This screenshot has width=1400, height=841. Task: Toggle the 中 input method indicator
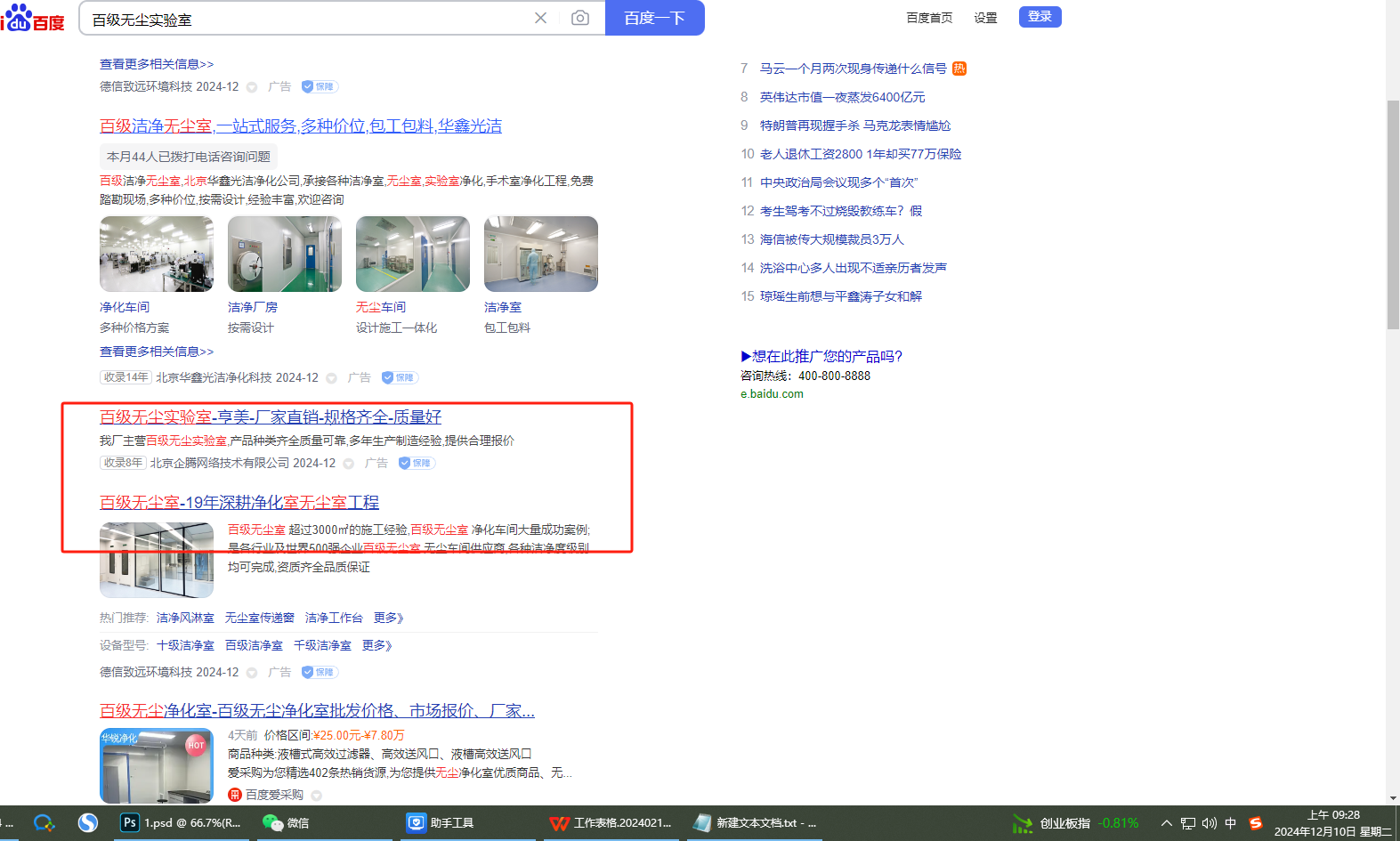[1231, 823]
